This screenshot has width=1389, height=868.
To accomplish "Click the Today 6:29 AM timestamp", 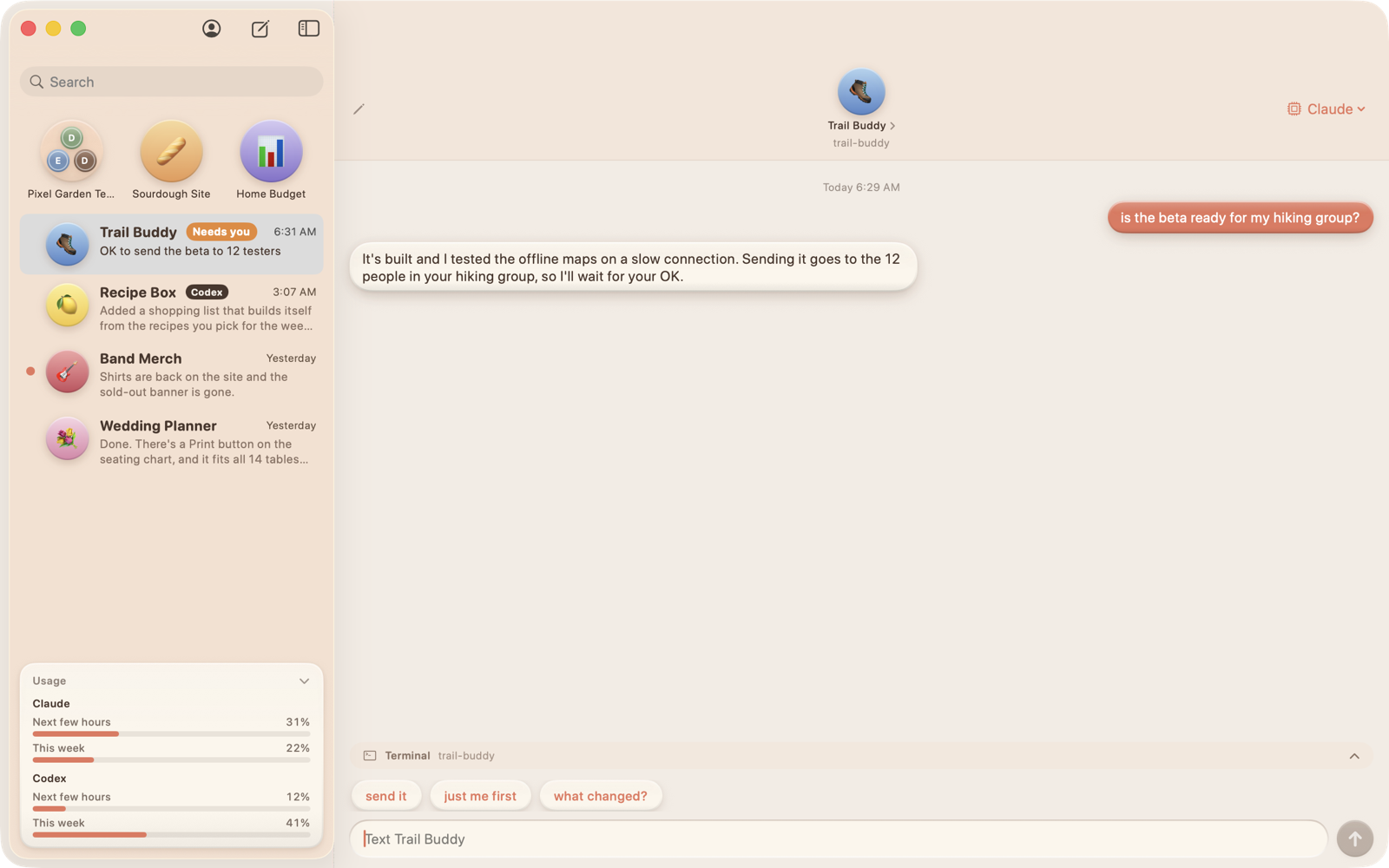I will (861, 187).
